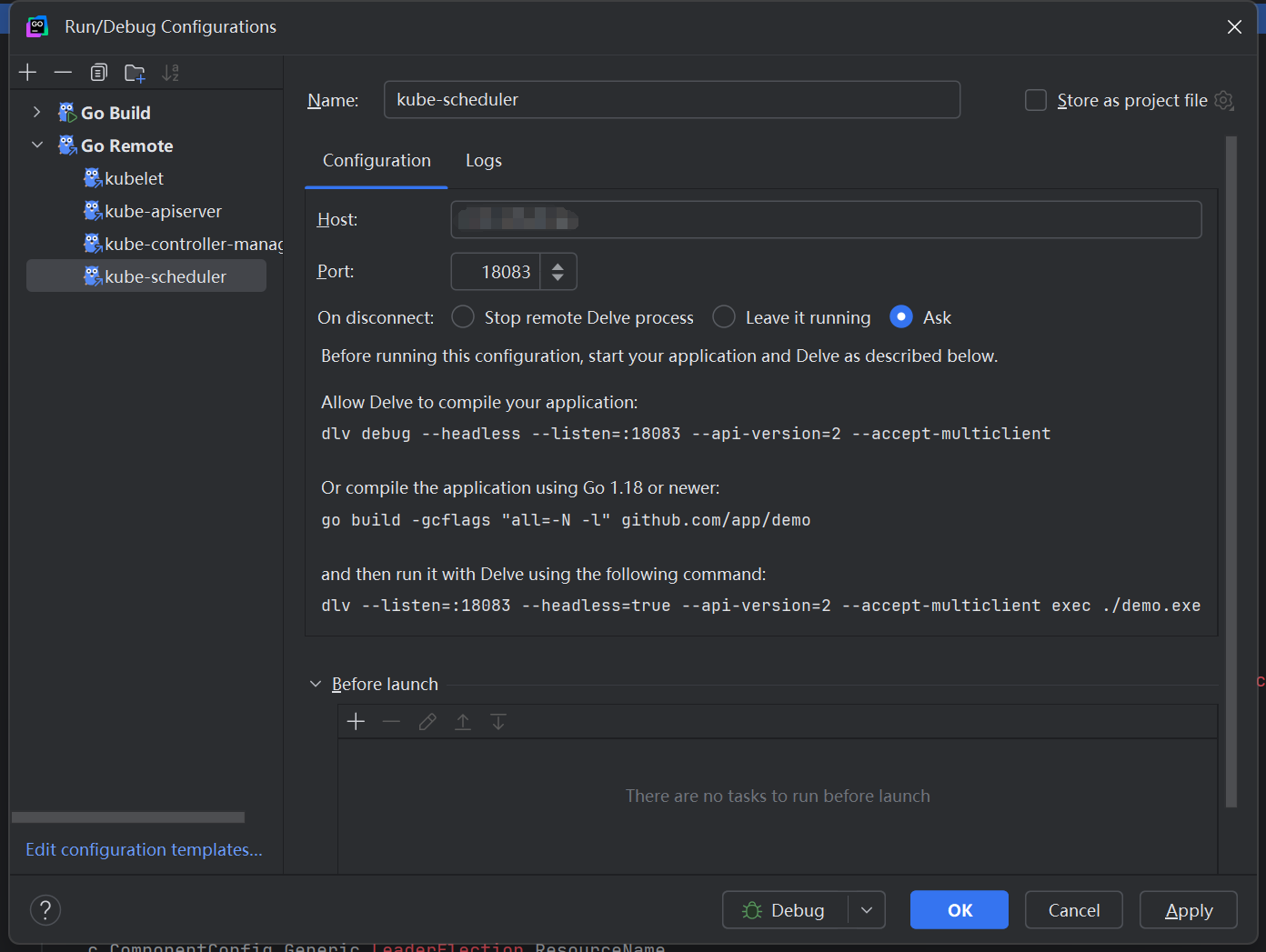The width and height of the screenshot is (1266, 952).
Task: Click the Debug button
Action: click(x=785, y=910)
